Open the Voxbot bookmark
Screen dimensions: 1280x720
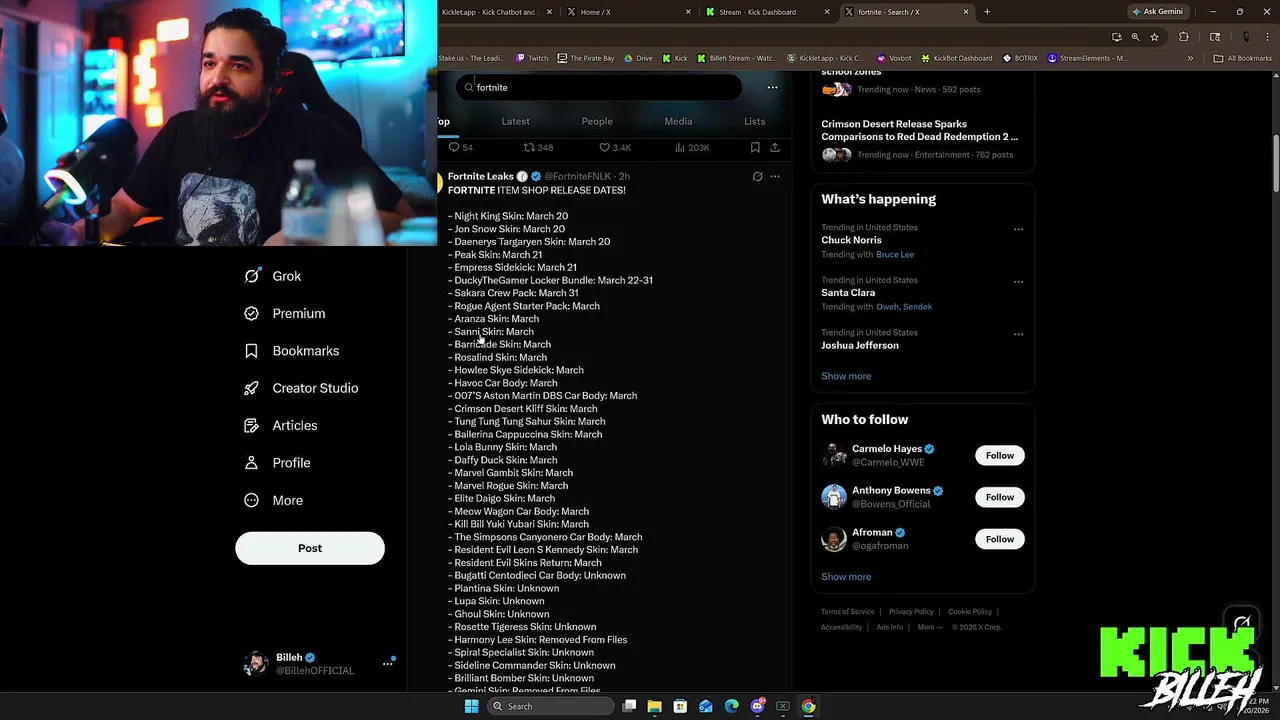[894, 58]
